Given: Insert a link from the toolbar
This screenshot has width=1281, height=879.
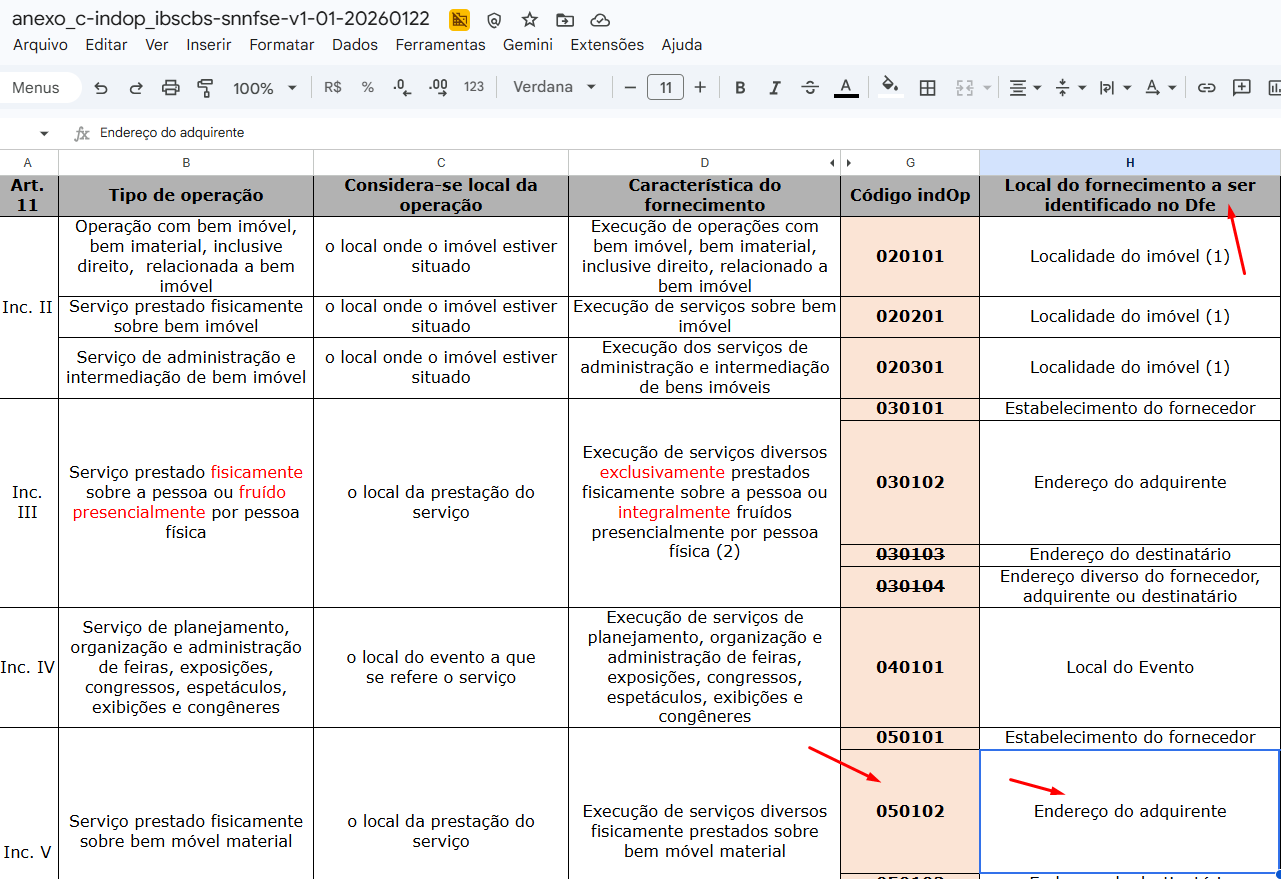Looking at the screenshot, I should click(1207, 88).
